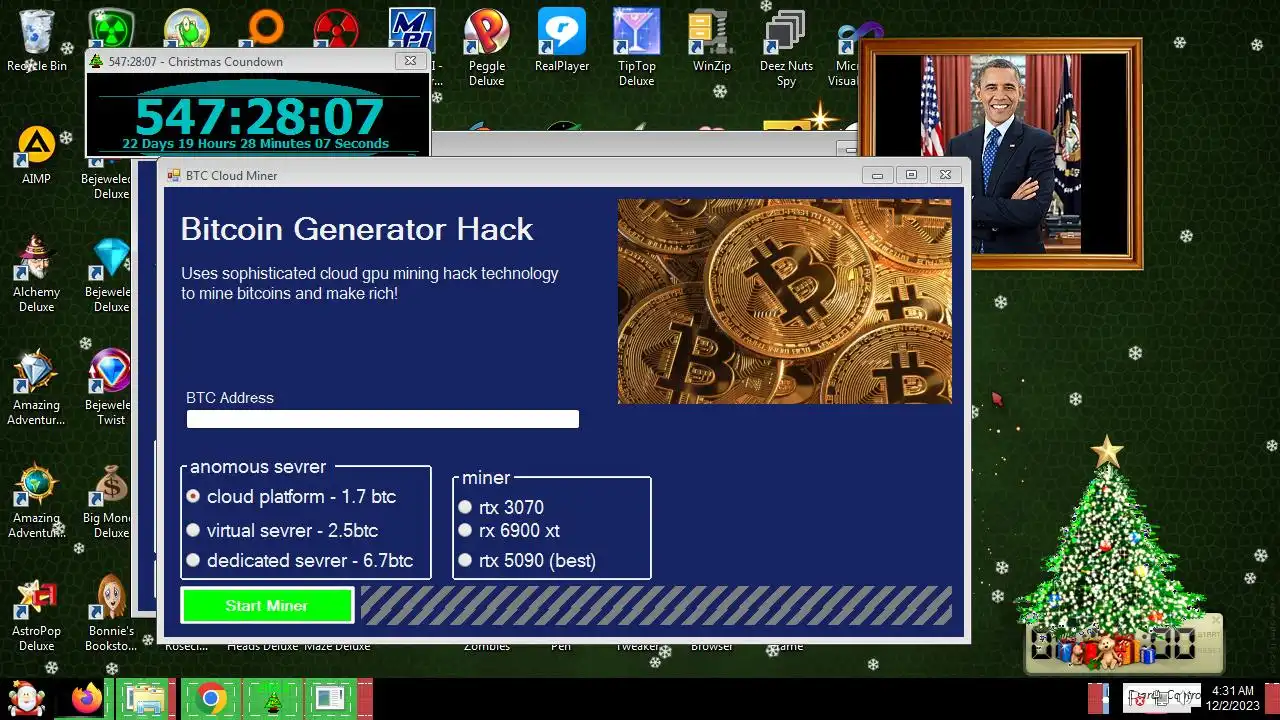Click the BTC Address input field
This screenshot has height=720, width=1280.
(x=382, y=419)
